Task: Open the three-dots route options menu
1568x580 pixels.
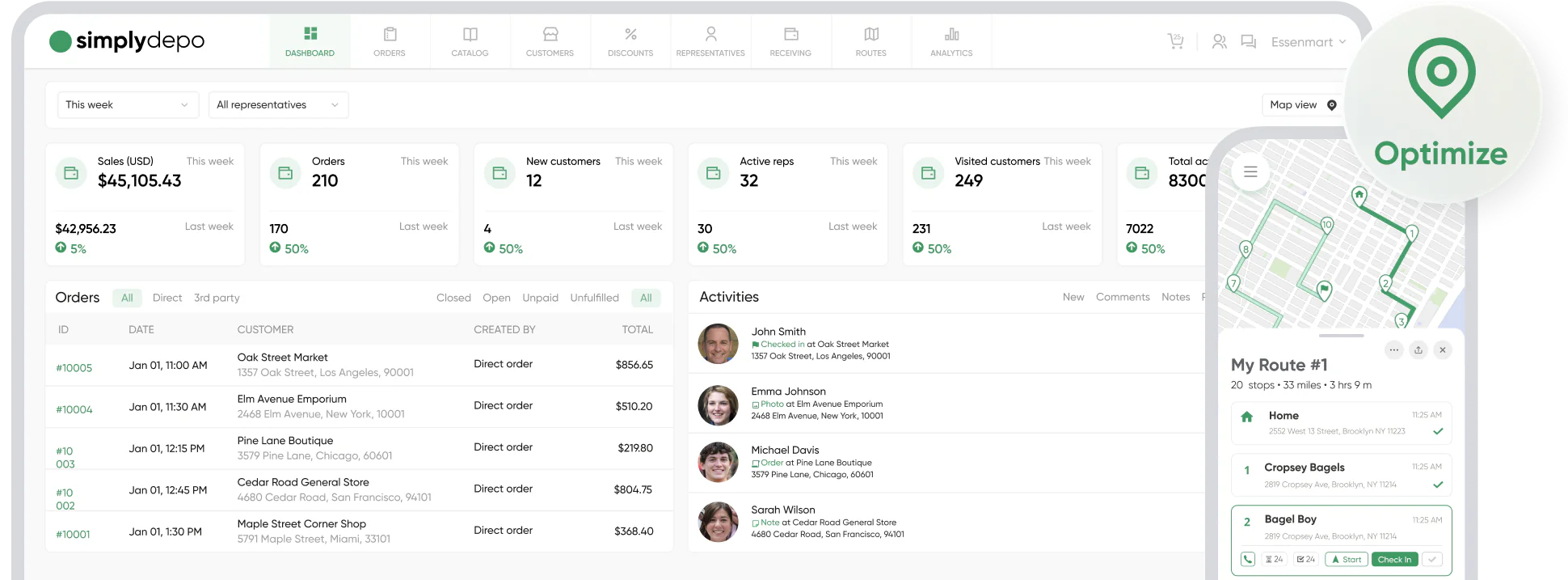Action: coord(1393,350)
